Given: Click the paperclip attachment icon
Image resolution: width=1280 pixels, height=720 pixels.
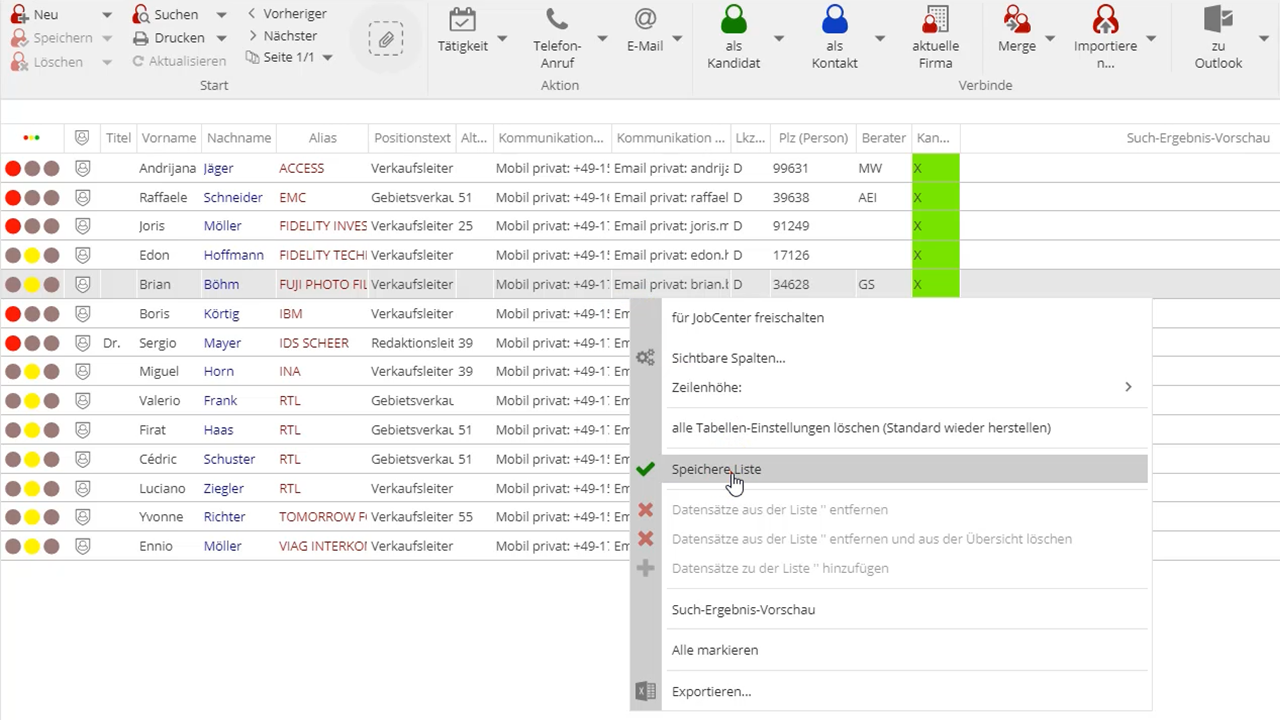Looking at the screenshot, I should [385, 40].
